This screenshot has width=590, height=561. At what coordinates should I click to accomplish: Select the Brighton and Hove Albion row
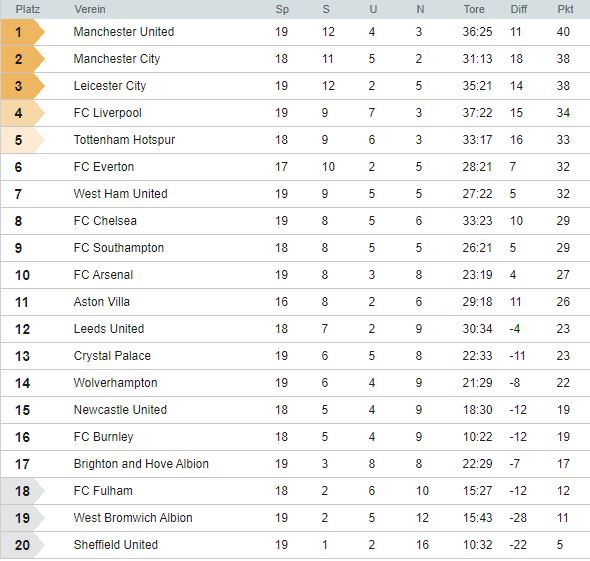click(295, 464)
